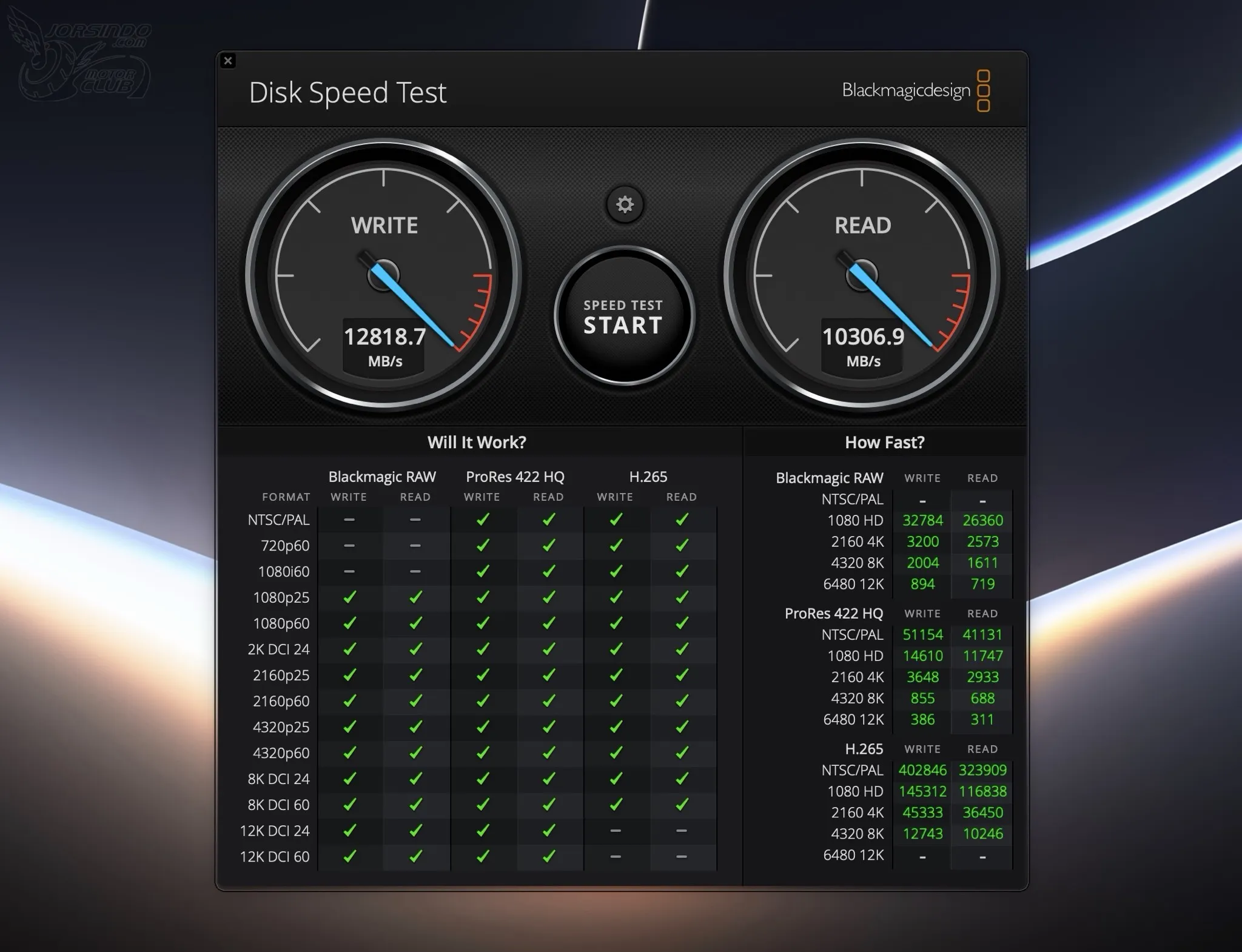Select ProRes 1080 HD read value 11747
This screenshot has width=1242, height=952.
[982, 655]
